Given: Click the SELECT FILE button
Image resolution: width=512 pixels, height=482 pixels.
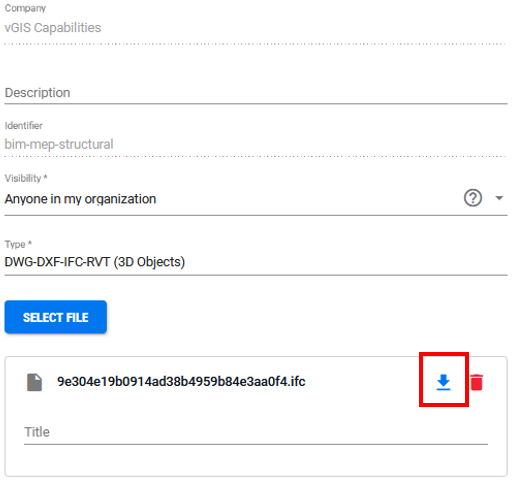Looking at the screenshot, I should 56,317.
